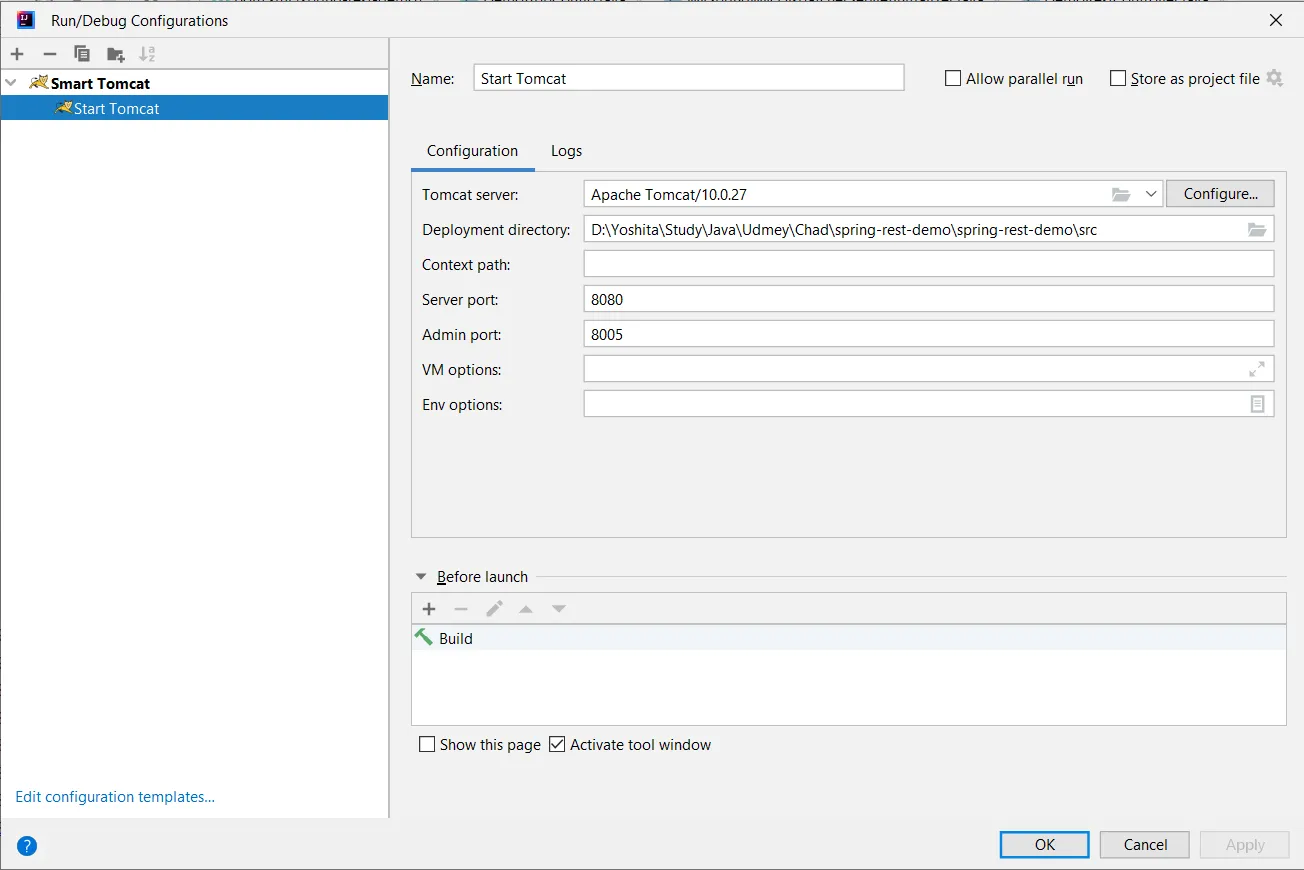Click the Sort Configurations alphabetically icon
The width and height of the screenshot is (1304, 870).
147,54
